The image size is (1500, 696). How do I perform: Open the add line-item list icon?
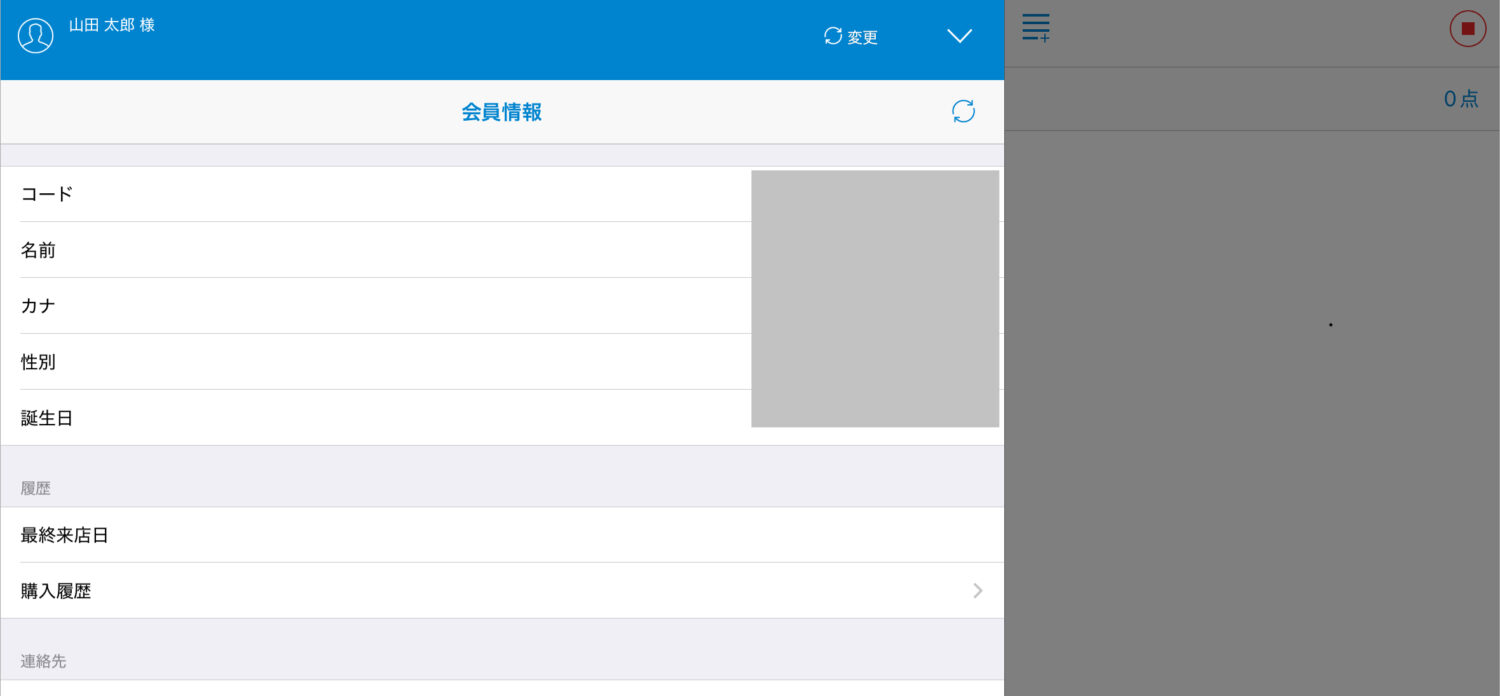(x=1035, y=27)
